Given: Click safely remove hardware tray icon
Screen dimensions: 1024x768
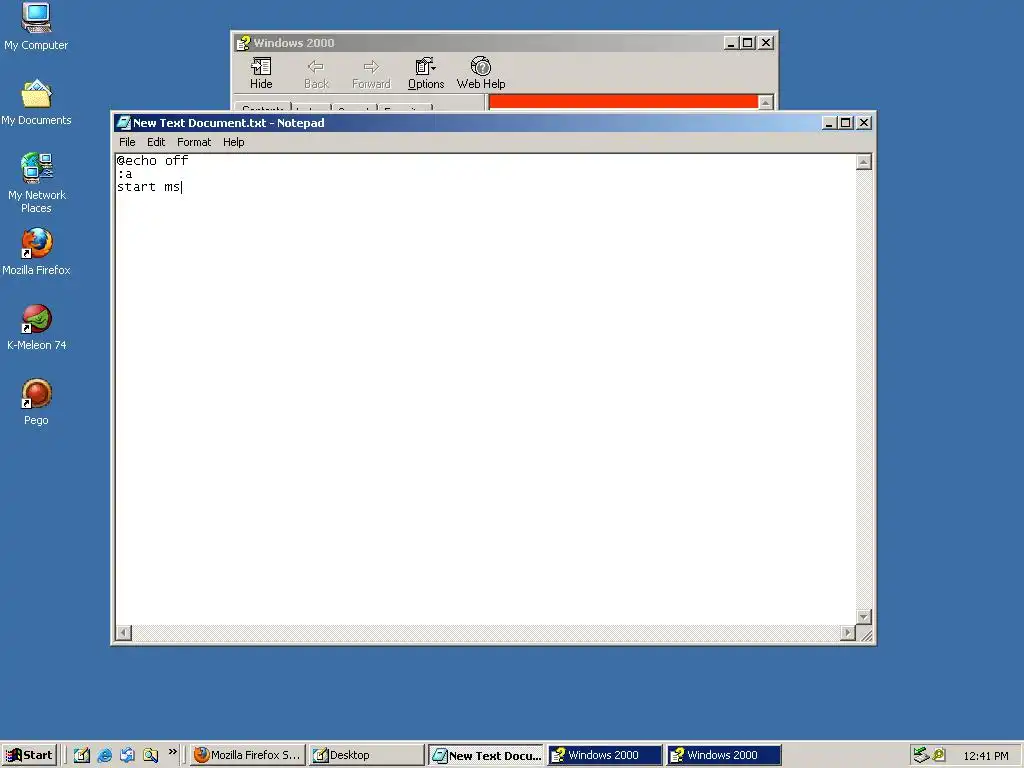Looking at the screenshot, I should click(921, 755).
